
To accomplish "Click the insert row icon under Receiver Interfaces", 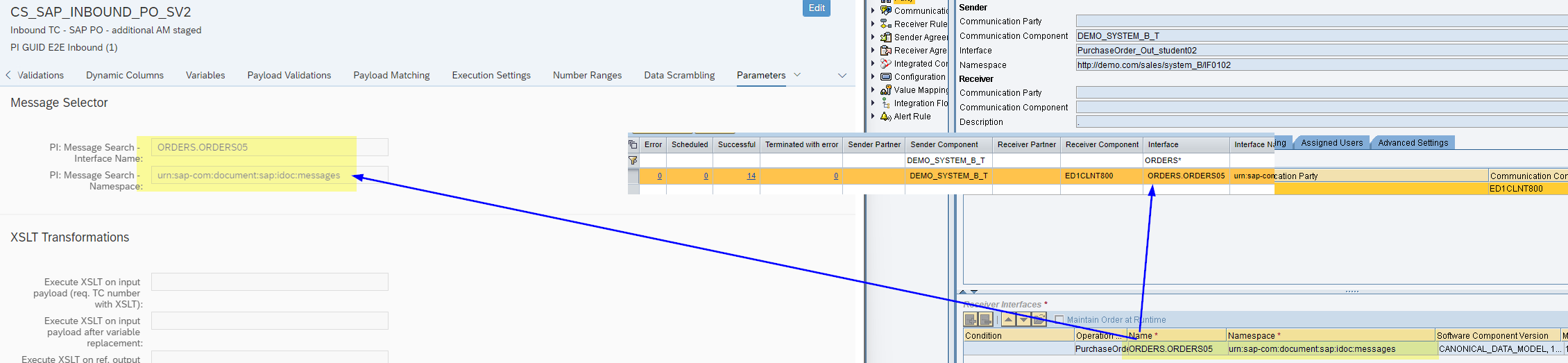I will coord(971,319).
